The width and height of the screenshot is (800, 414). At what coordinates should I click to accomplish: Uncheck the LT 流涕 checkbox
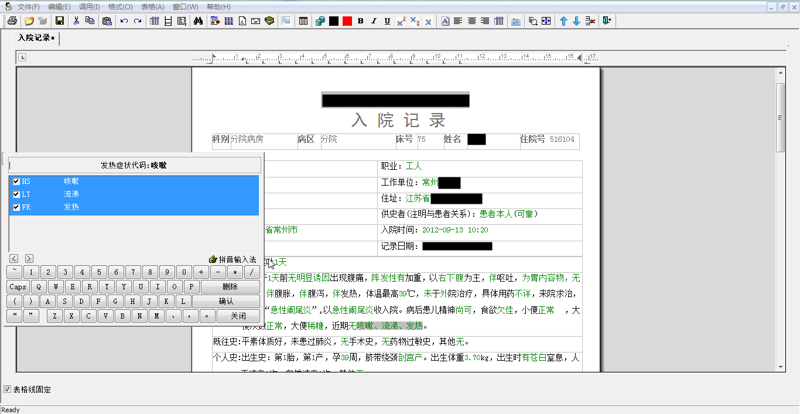coord(16,194)
